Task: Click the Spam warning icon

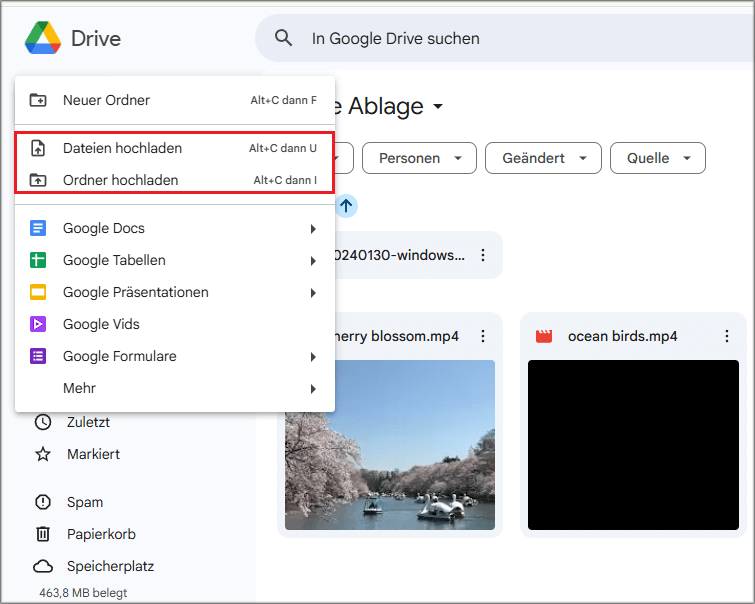Action: click(x=43, y=502)
